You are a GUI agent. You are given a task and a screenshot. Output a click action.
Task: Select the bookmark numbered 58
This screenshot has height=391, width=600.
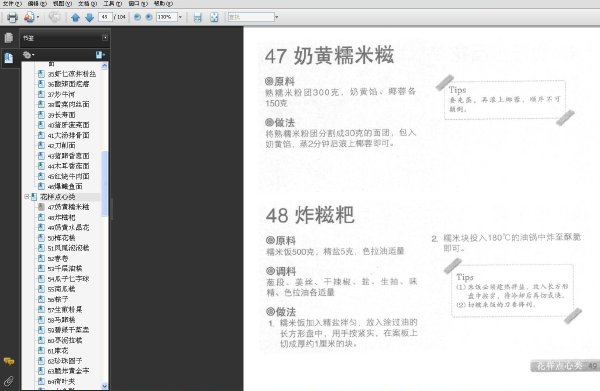pyautogui.click(x=61, y=320)
